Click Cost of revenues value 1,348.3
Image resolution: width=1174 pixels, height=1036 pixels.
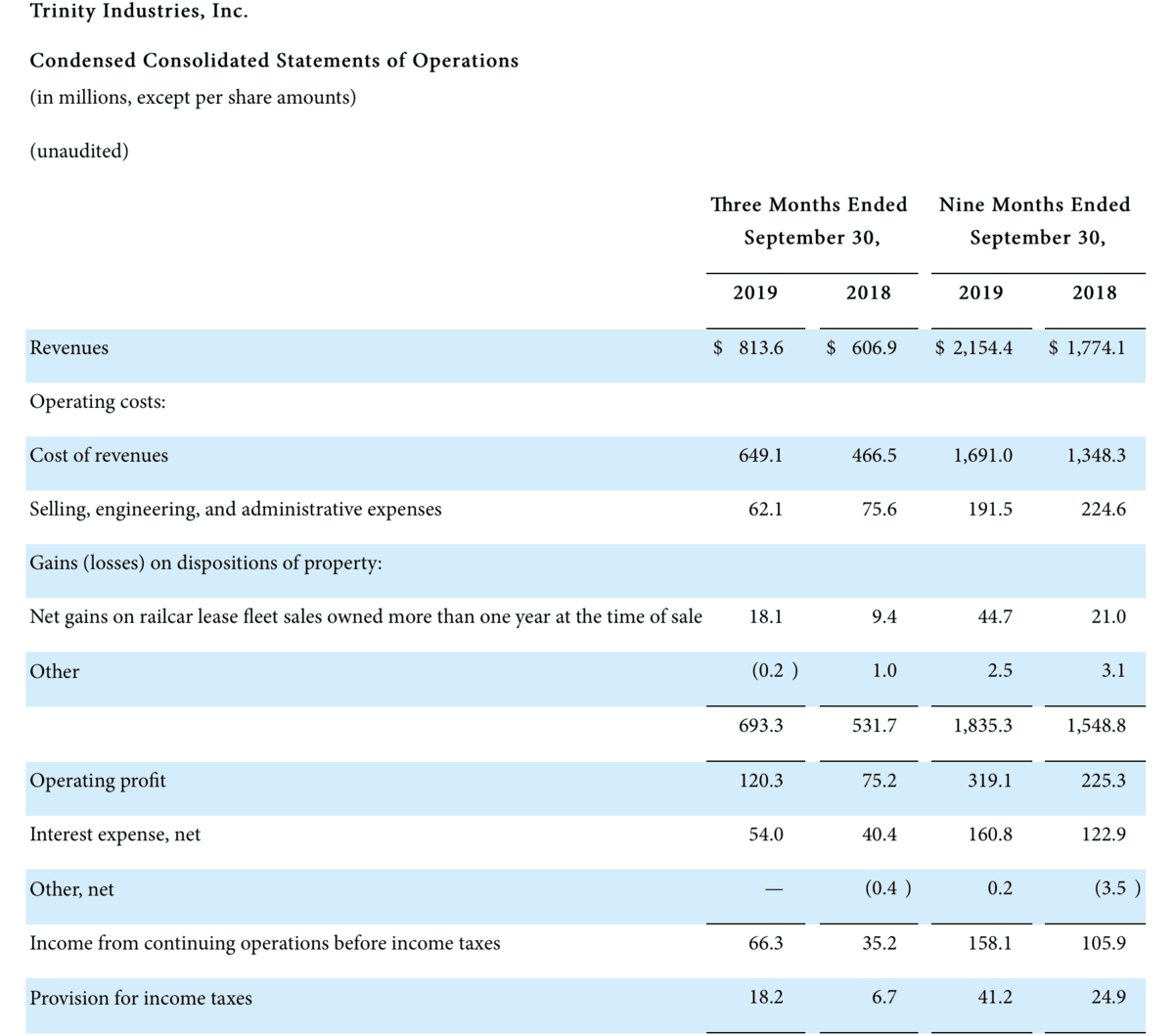1096,456
